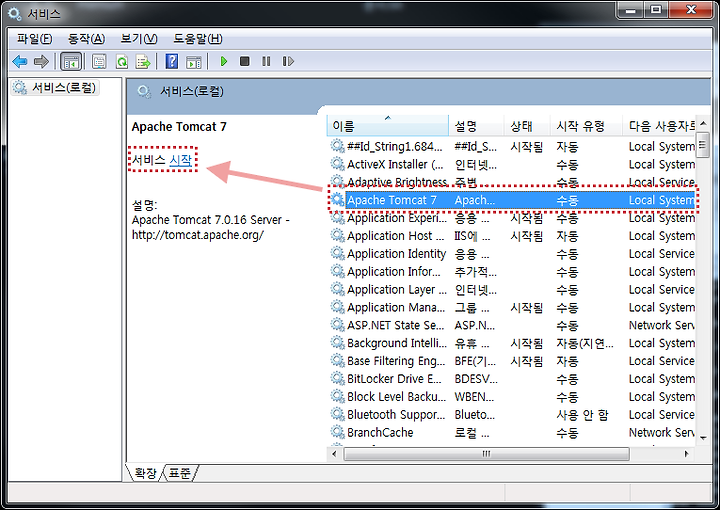Sort by the 다음 사용자 column header

coord(659,126)
